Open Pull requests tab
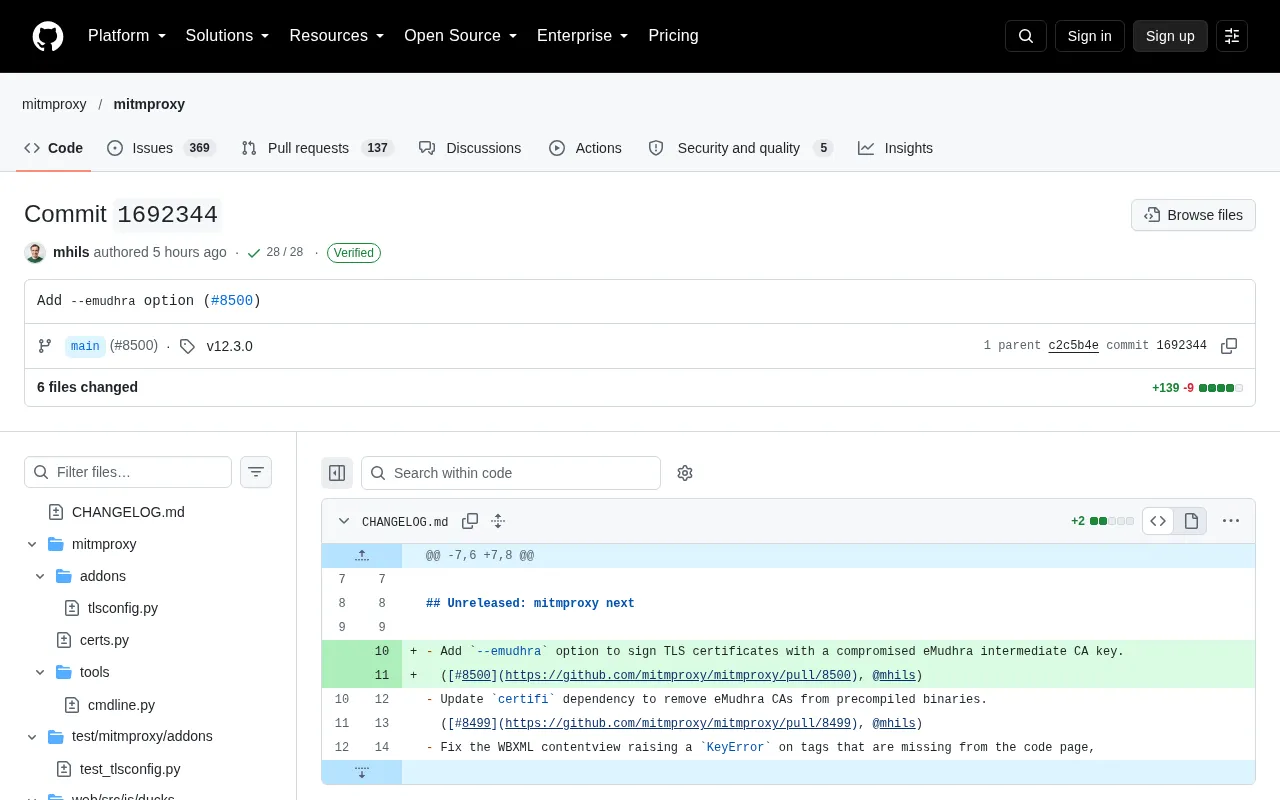 point(318,148)
